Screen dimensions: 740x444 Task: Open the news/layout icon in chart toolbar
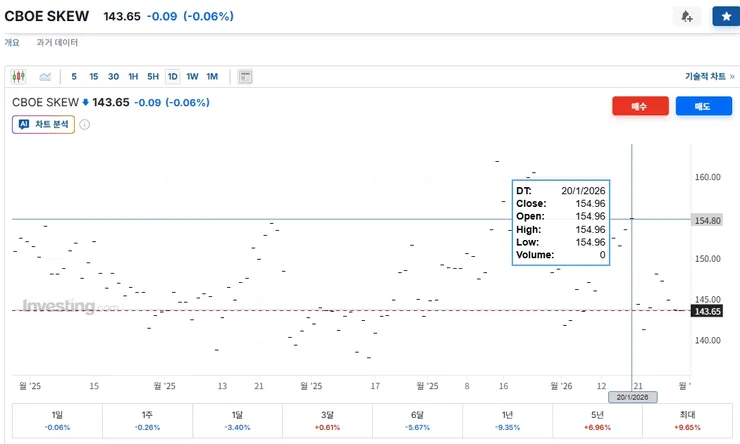(245, 76)
